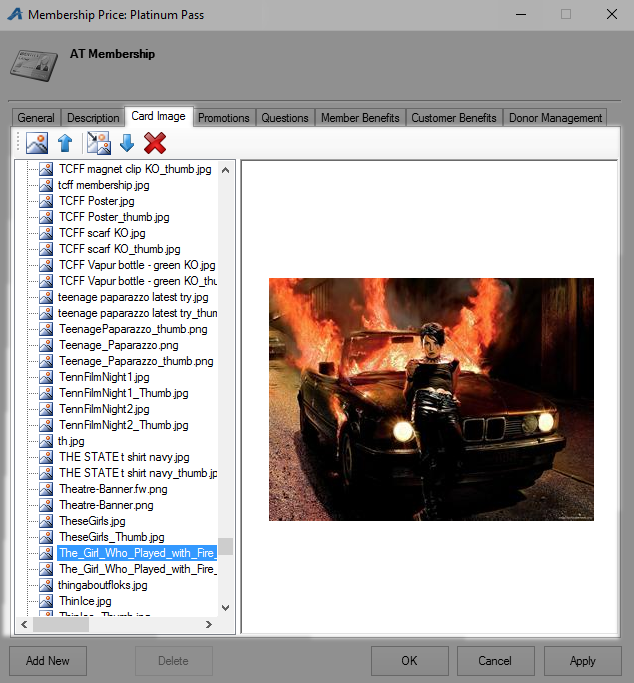This screenshot has height=683, width=634.
Task: Click the import images toolbar icon
Action: click(99, 143)
